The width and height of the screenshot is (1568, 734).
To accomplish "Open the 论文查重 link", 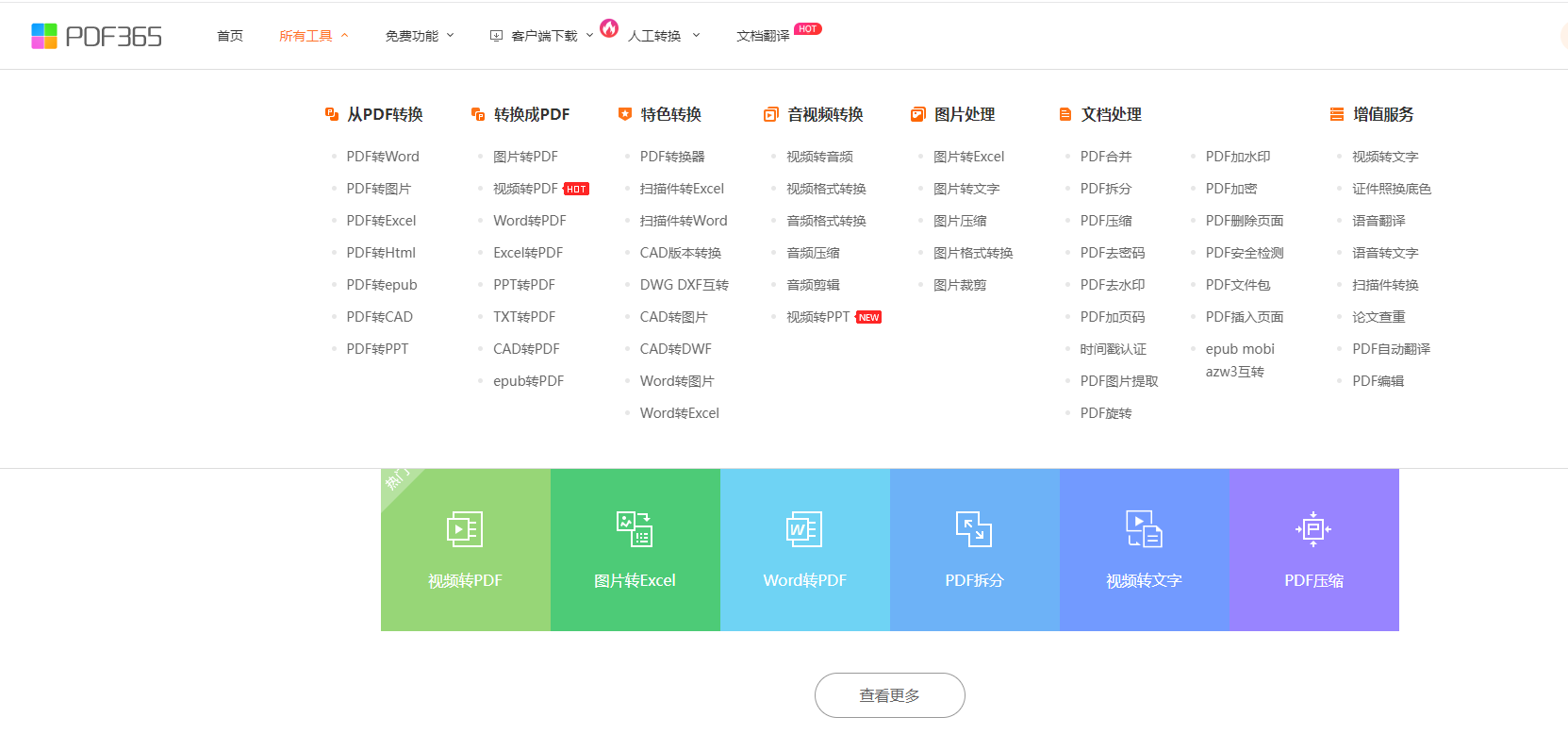I will 1378,317.
